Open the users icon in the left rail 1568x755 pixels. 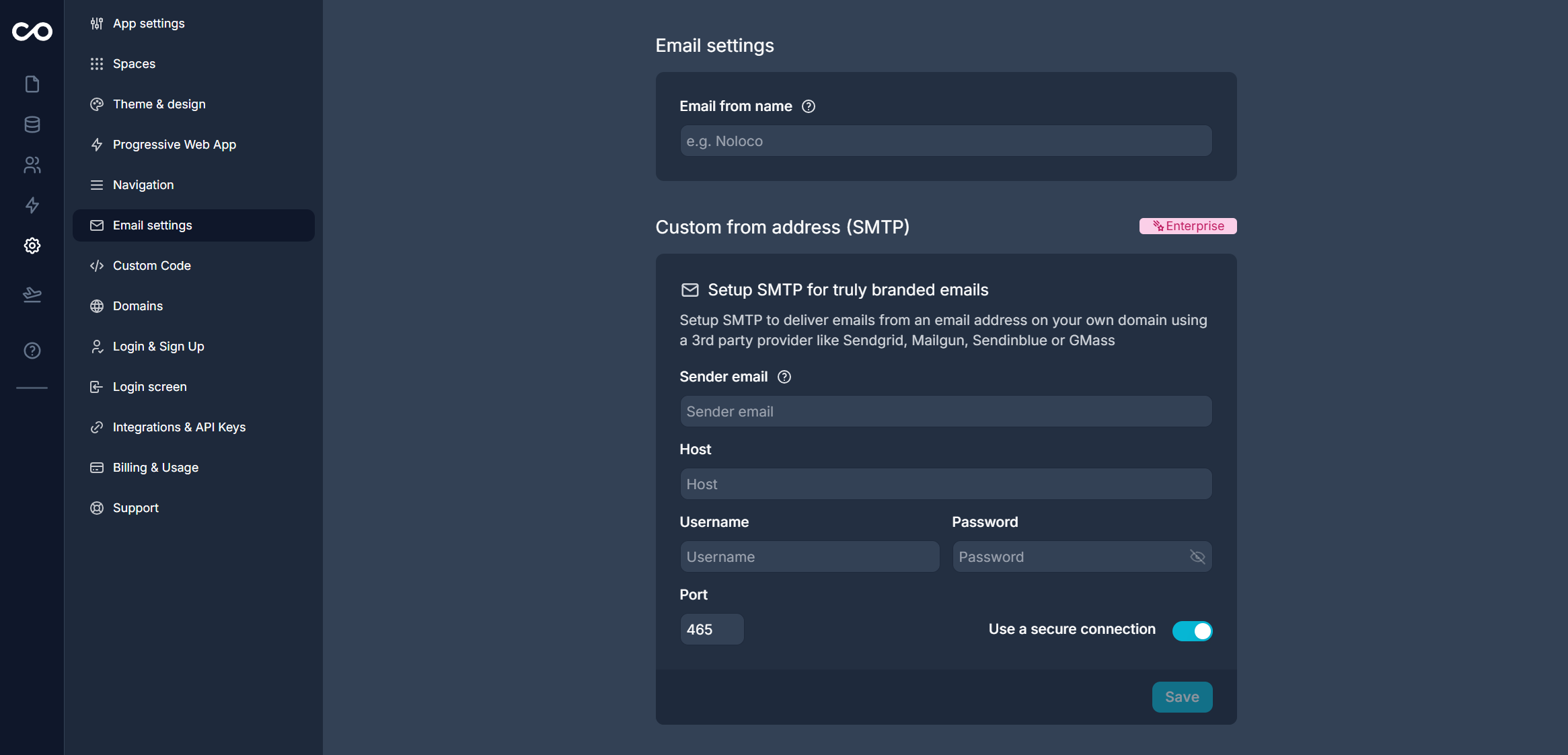(32, 165)
